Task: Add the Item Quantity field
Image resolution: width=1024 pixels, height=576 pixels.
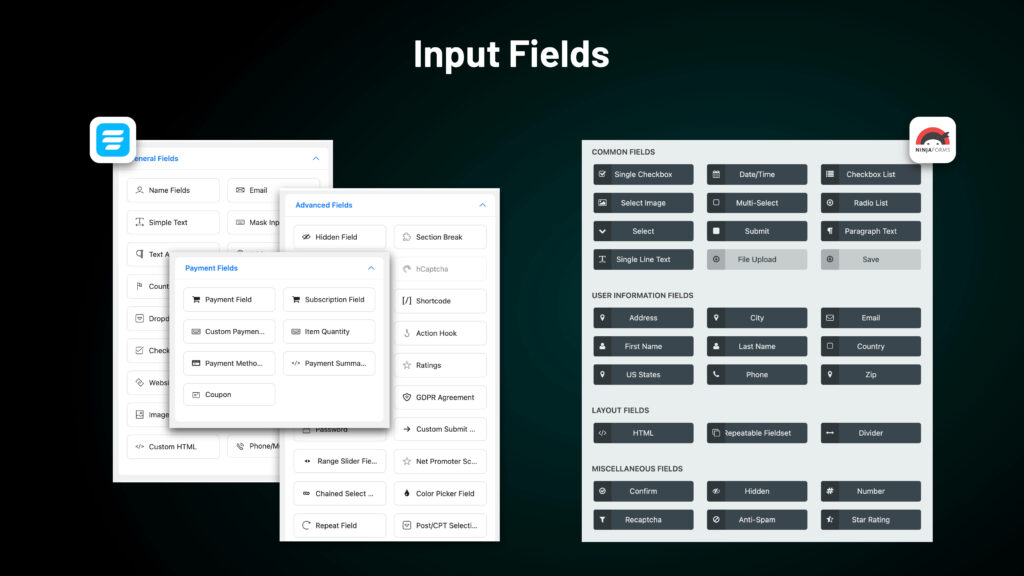Action: (x=329, y=332)
